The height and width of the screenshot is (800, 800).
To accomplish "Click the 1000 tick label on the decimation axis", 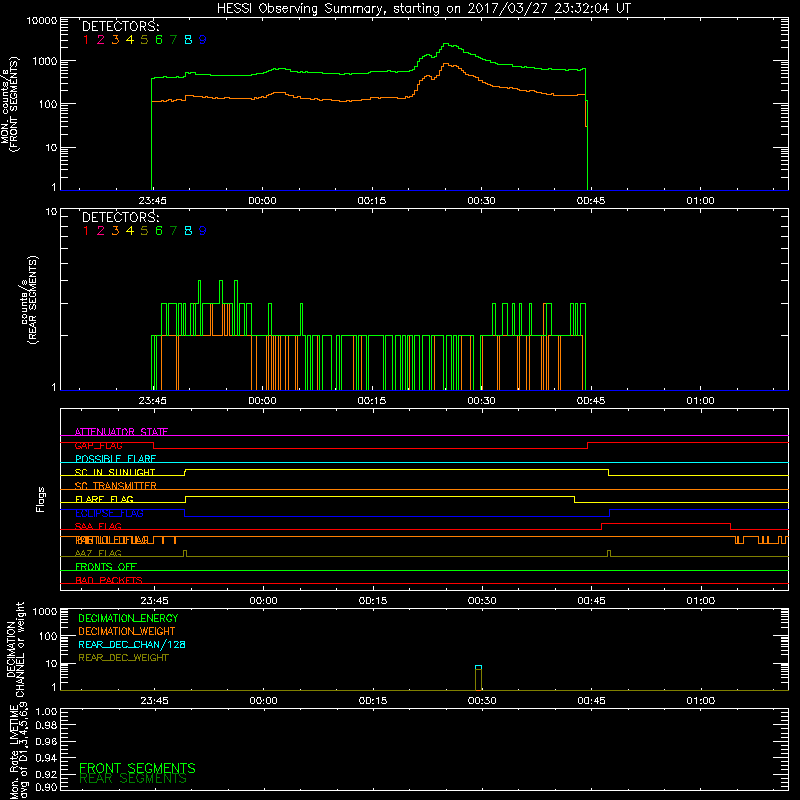I will (45, 611).
